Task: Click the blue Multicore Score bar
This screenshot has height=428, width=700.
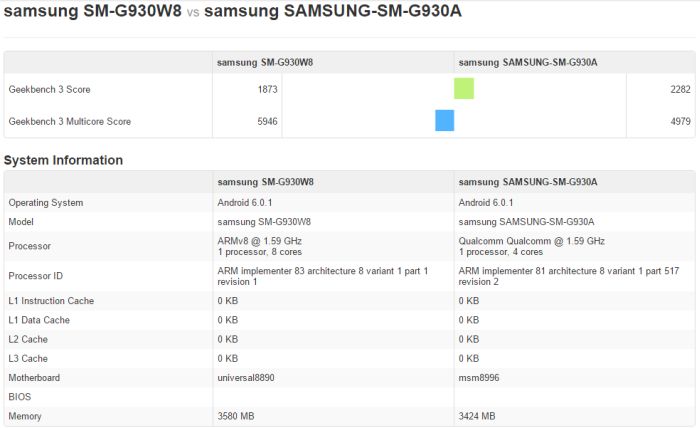Action: pos(444,121)
